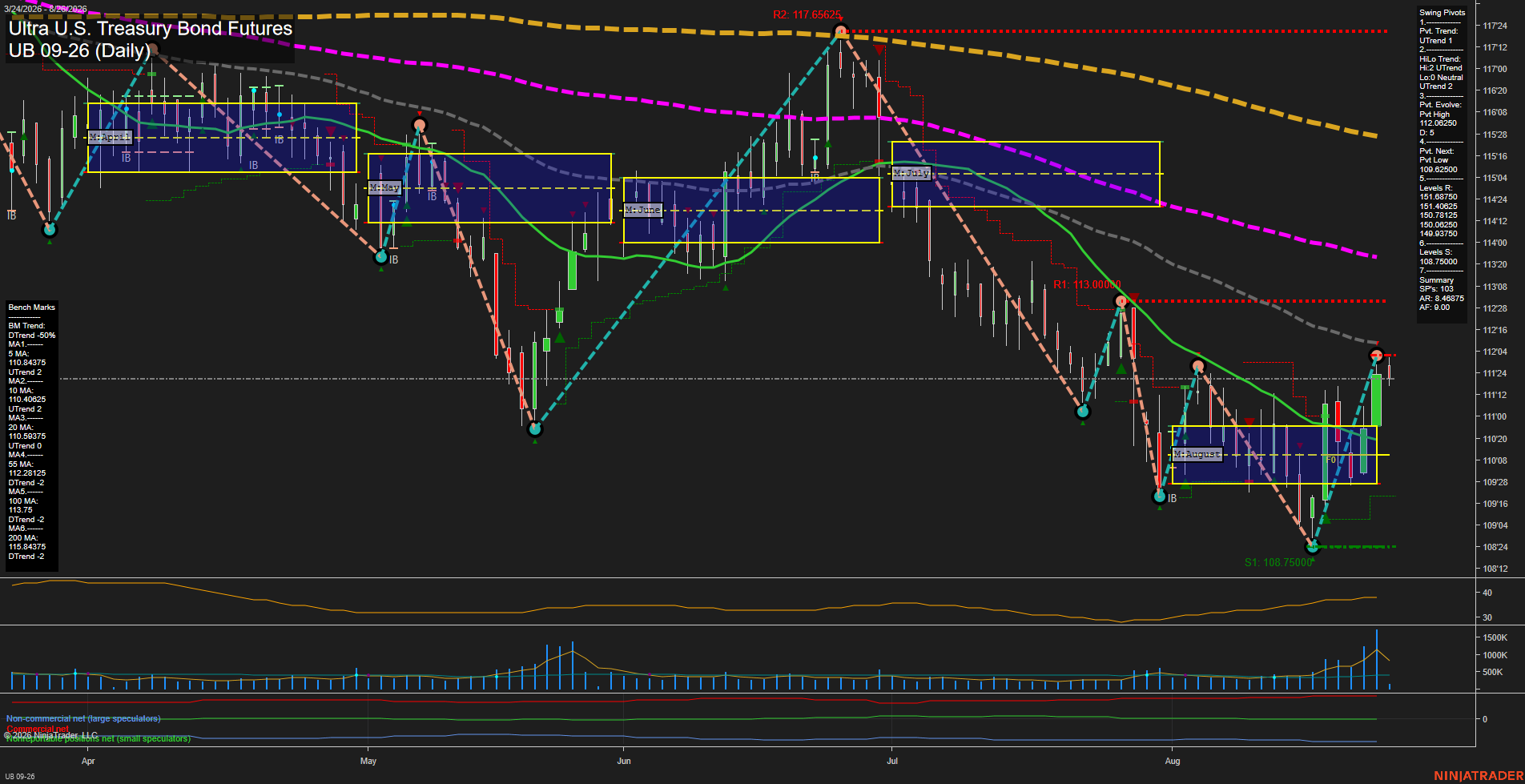The image size is (1525, 784).
Task: Click the 20 MA value 110.59375
Action: pyautogui.click(x=27, y=436)
